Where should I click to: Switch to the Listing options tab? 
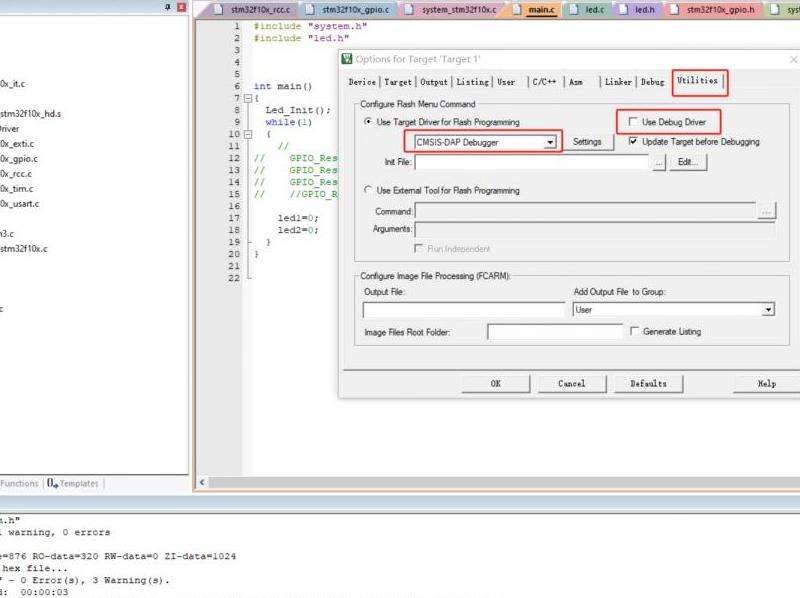point(472,82)
